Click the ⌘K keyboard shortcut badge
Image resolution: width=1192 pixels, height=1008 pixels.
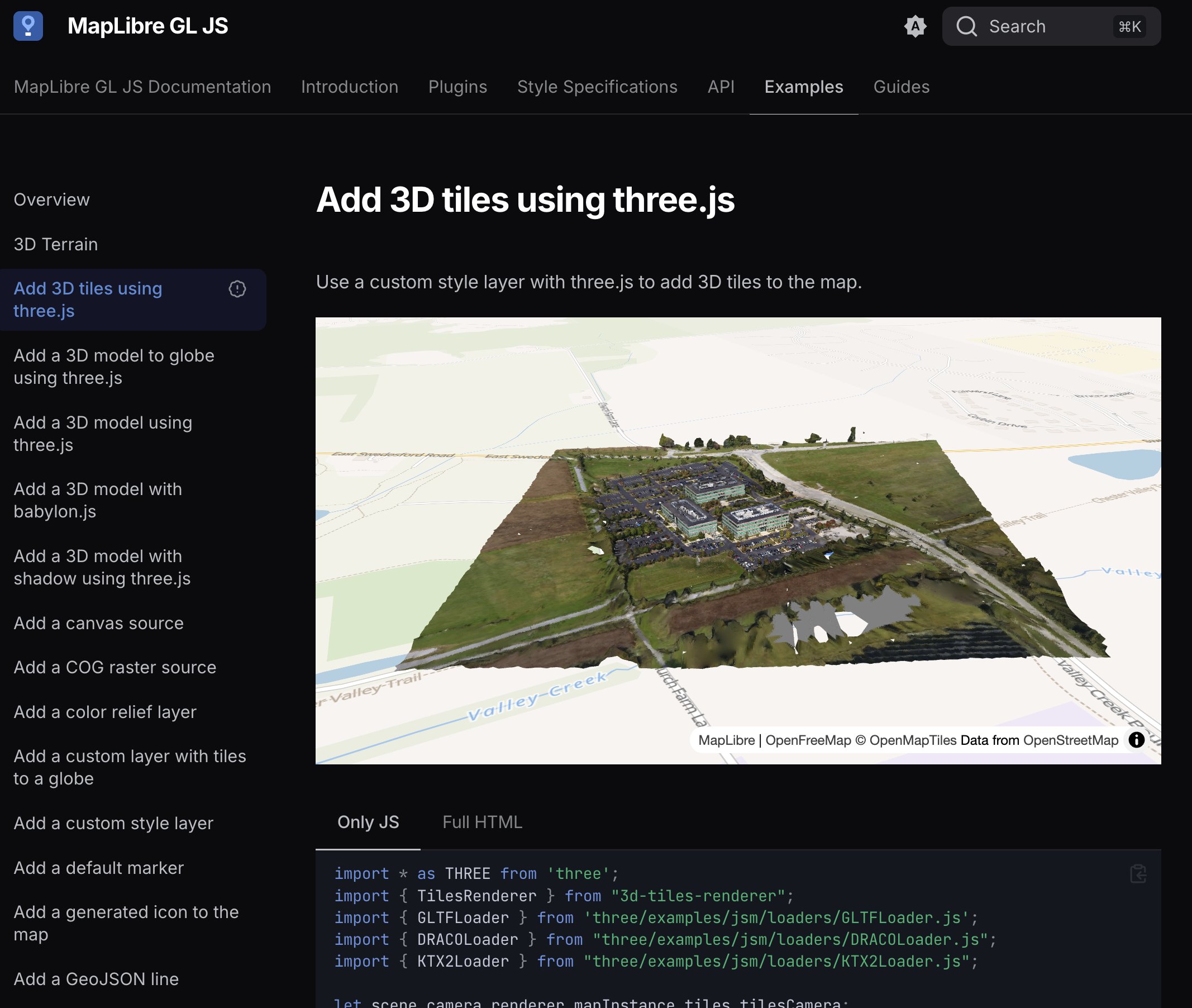click(1129, 26)
